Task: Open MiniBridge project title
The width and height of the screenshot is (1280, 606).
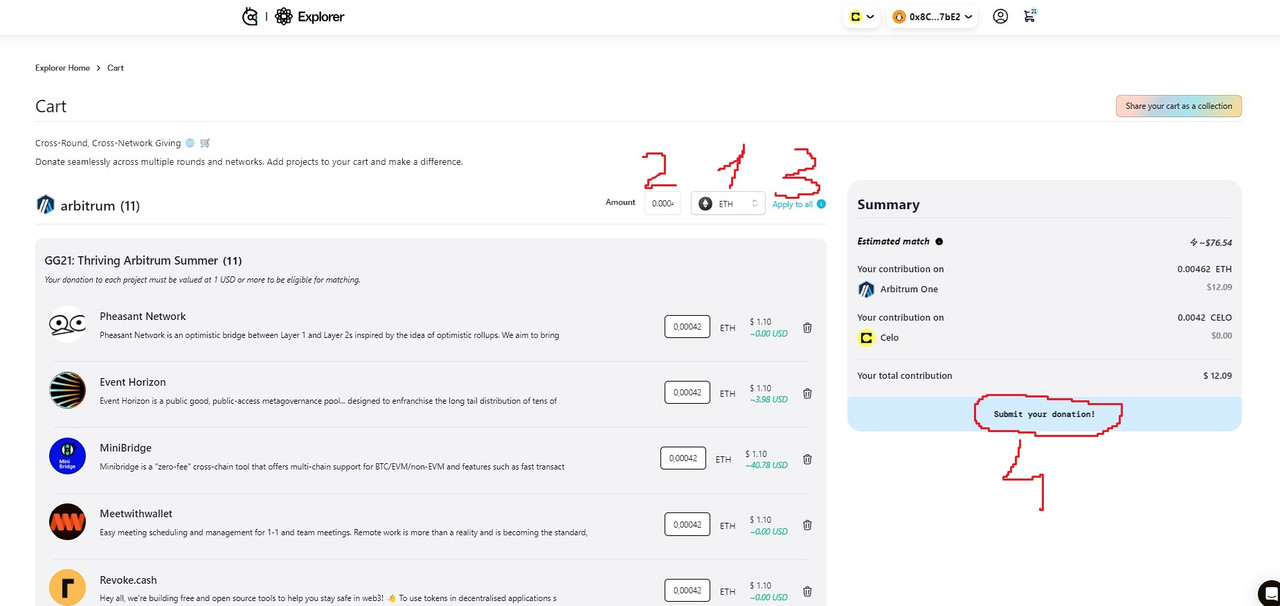Action: (126, 448)
